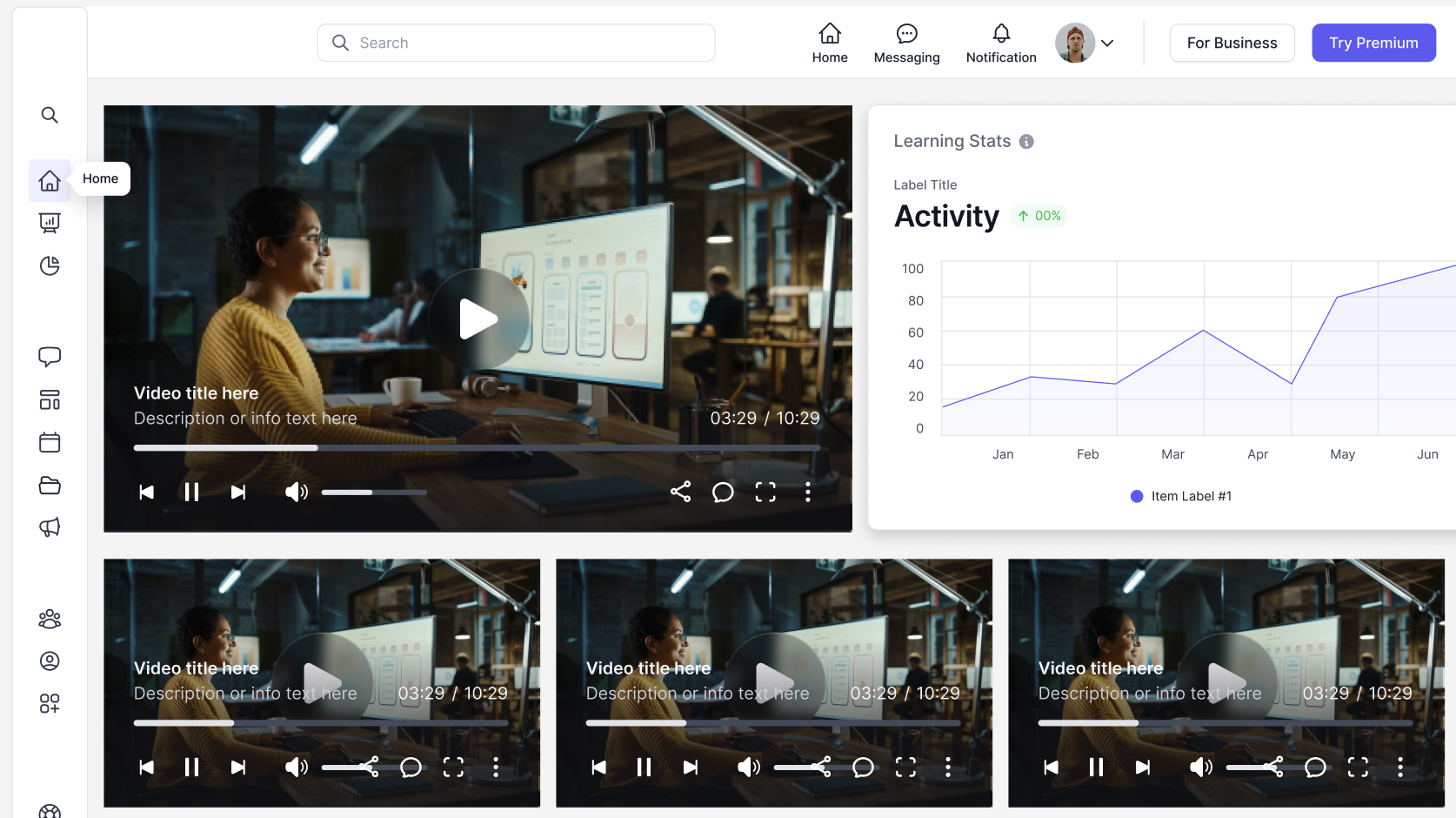Expand the profile avatar dropdown chevron
This screenshot has height=818, width=1456.
coord(1107,43)
